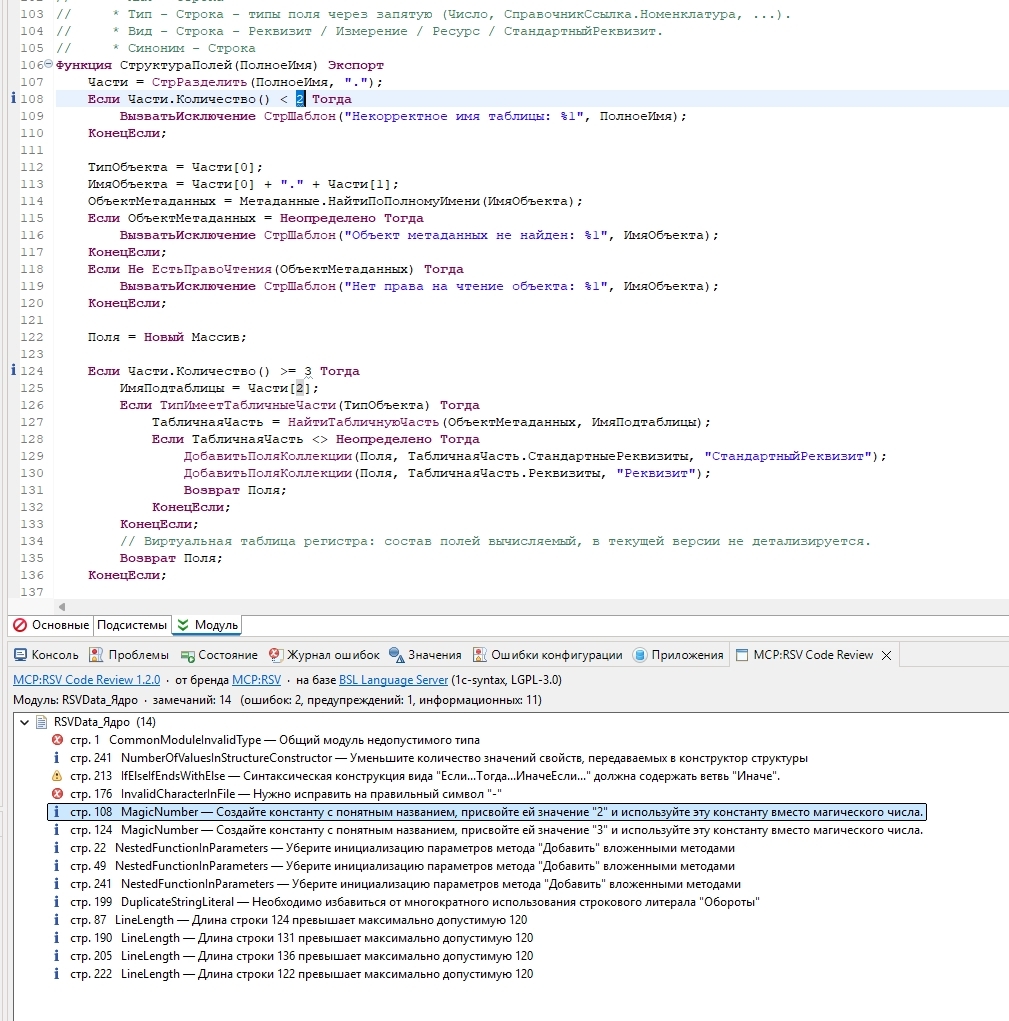Click the Состояние tab icon
Image resolution: width=1009 pixels, height=1021 pixels.
[x=187, y=656]
